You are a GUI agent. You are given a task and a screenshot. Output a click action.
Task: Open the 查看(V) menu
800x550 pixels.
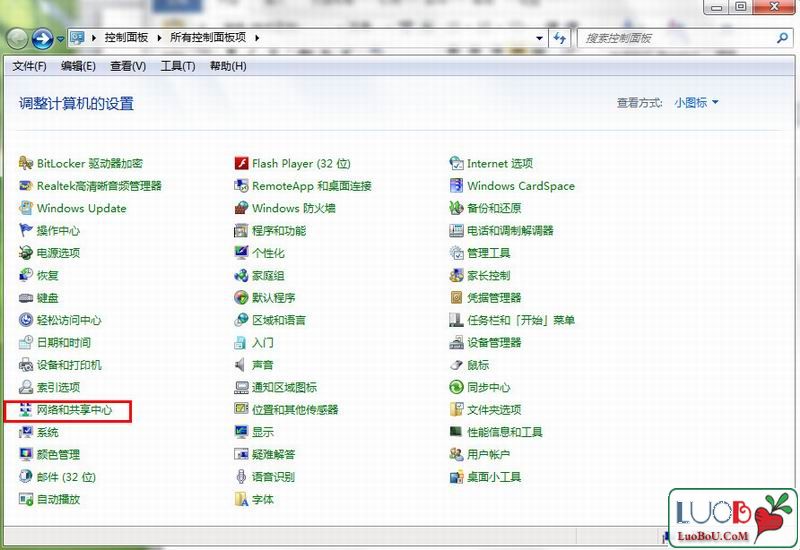pos(128,66)
